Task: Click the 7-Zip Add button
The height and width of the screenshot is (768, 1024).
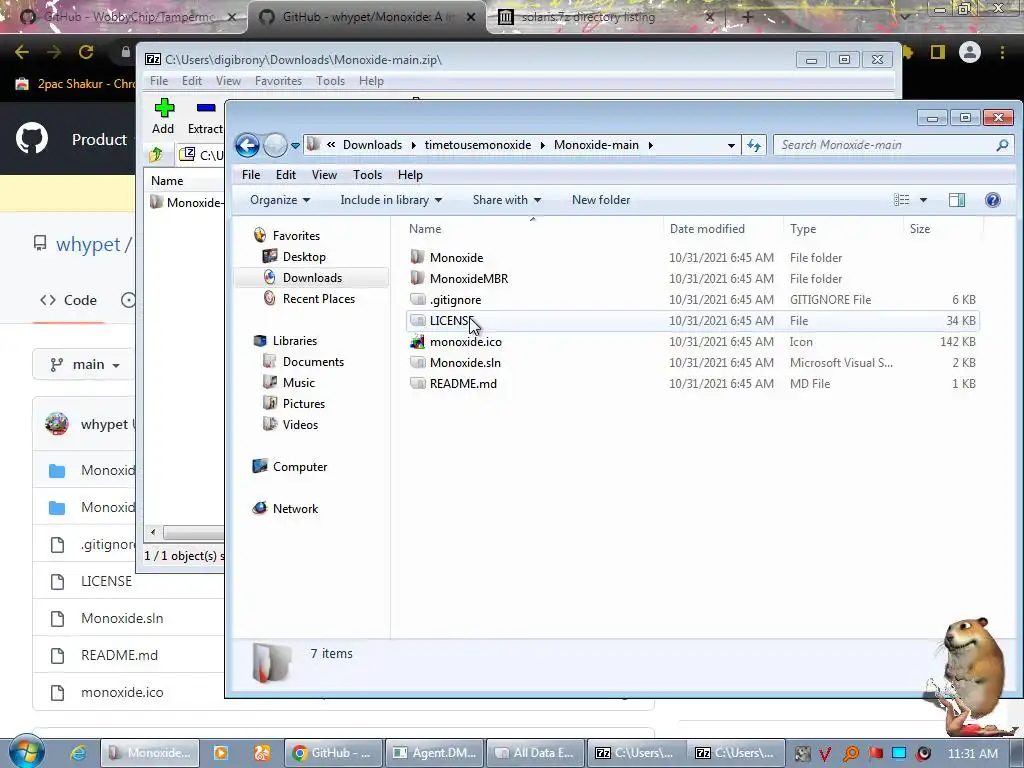Action: [x=163, y=116]
